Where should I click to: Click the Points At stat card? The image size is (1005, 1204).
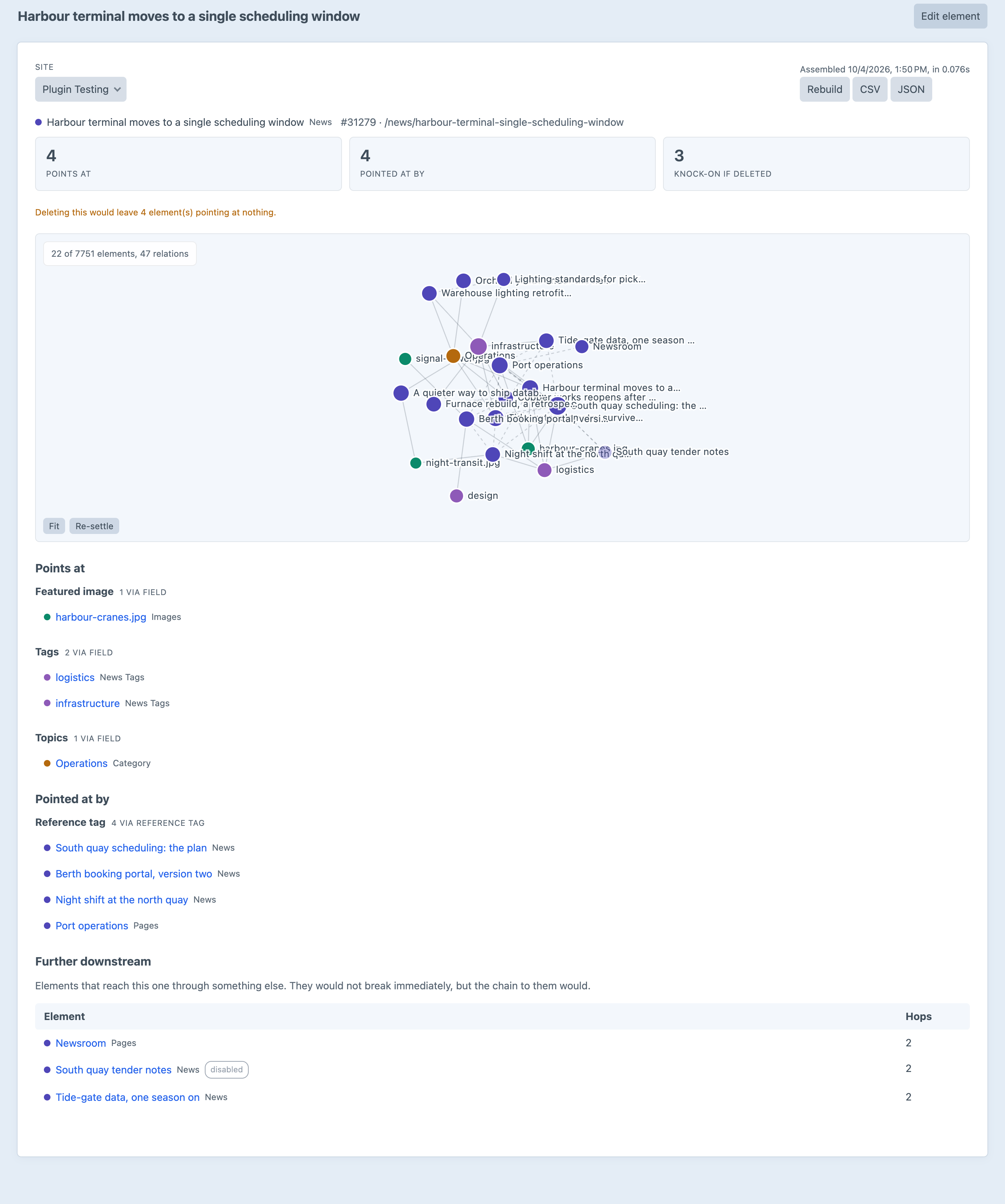tap(188, 164)
